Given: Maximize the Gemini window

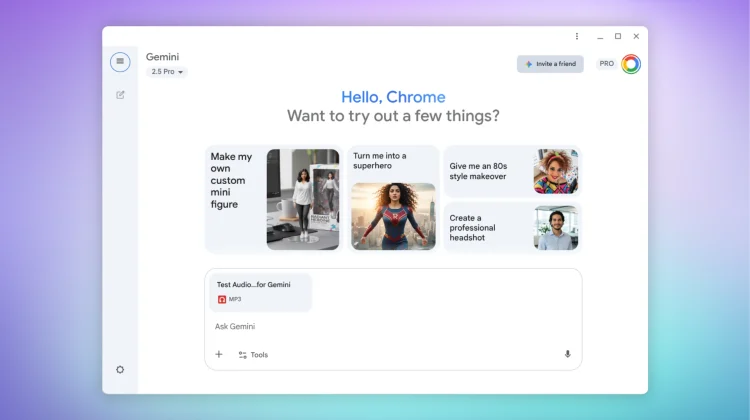Looking at the screenshot, I should pos(617,36).
